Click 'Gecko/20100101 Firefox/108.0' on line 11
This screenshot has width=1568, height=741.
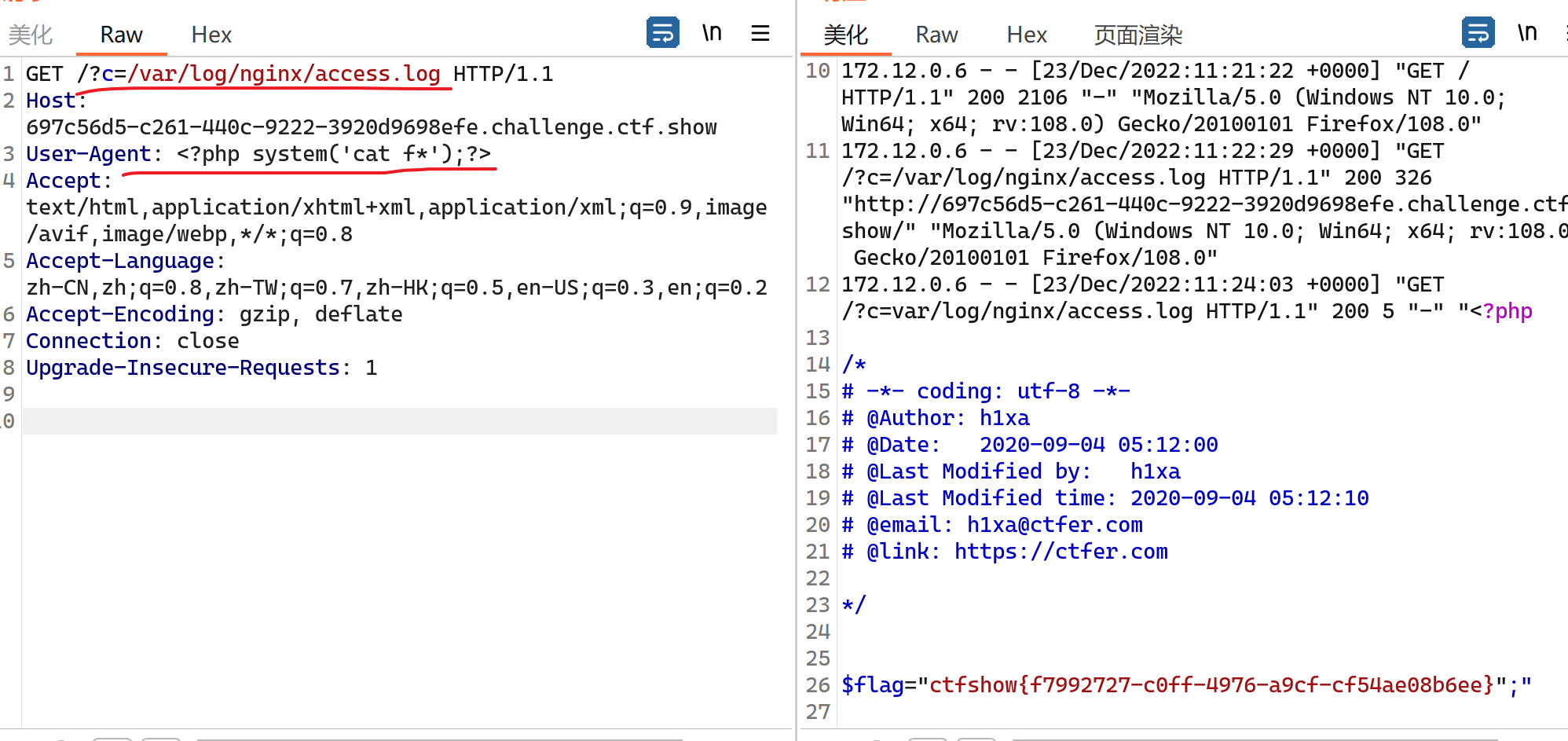pos(1035,258)
